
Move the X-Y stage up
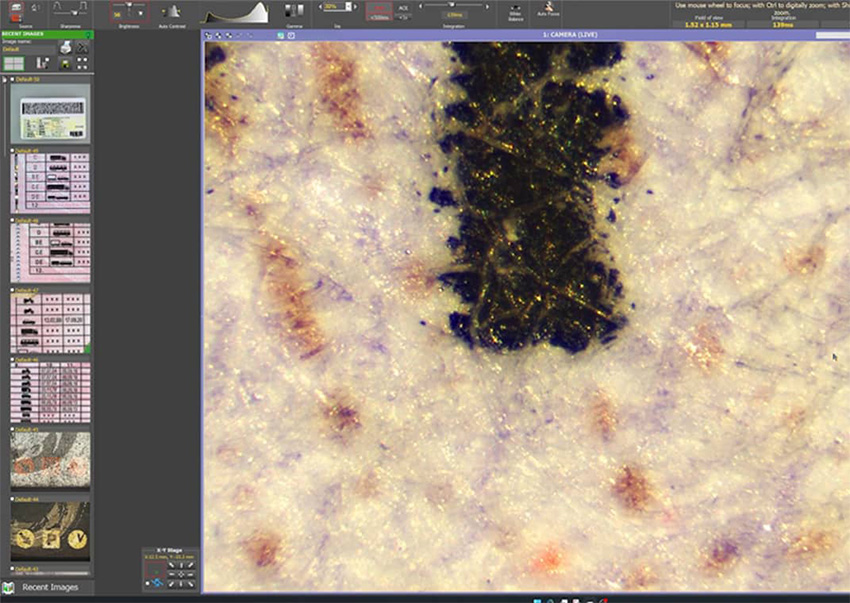point(181,565)
